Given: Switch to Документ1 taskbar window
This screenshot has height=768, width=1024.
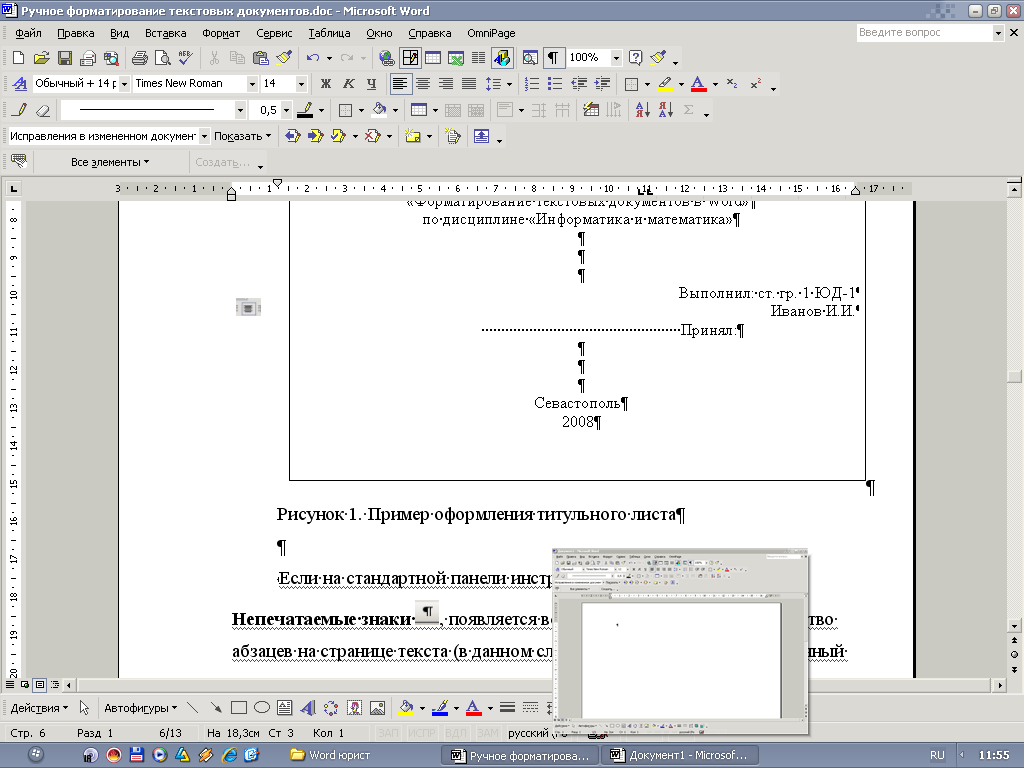Looking at the screenshot, I should tap(679, 755).
